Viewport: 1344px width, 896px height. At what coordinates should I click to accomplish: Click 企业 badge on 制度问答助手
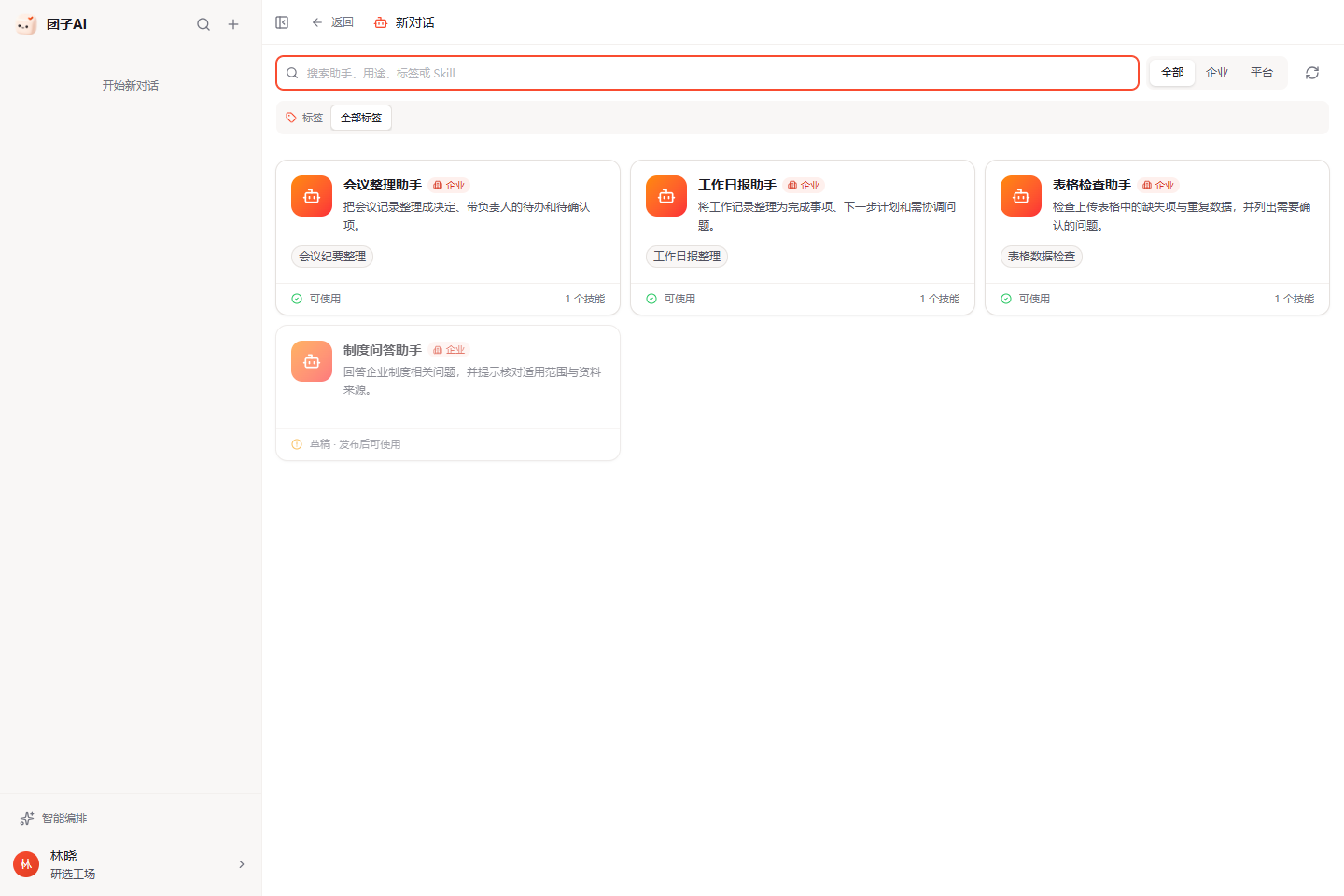[x=449, y=350]
